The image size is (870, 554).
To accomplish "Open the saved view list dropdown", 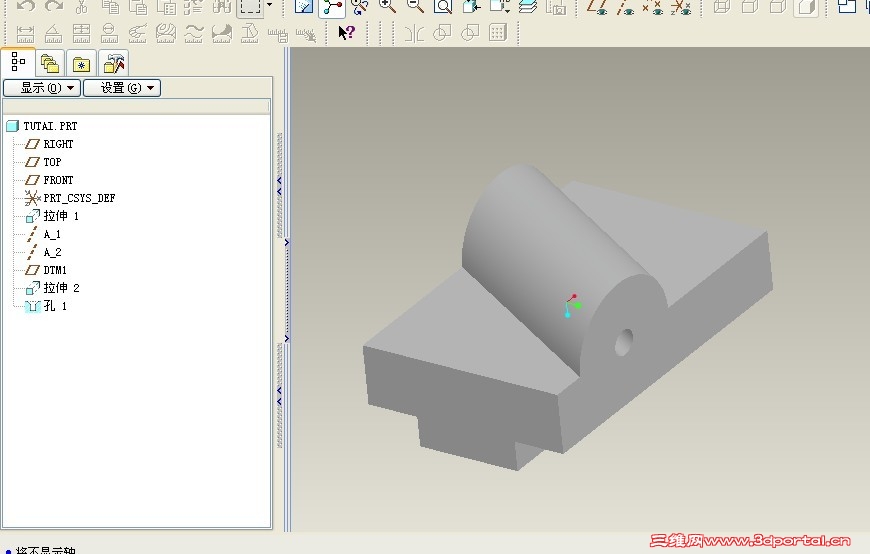I will tap(499, 7).
